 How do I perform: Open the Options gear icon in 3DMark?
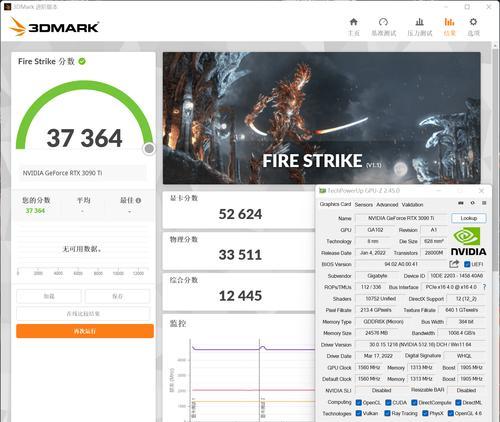(473, 22)
